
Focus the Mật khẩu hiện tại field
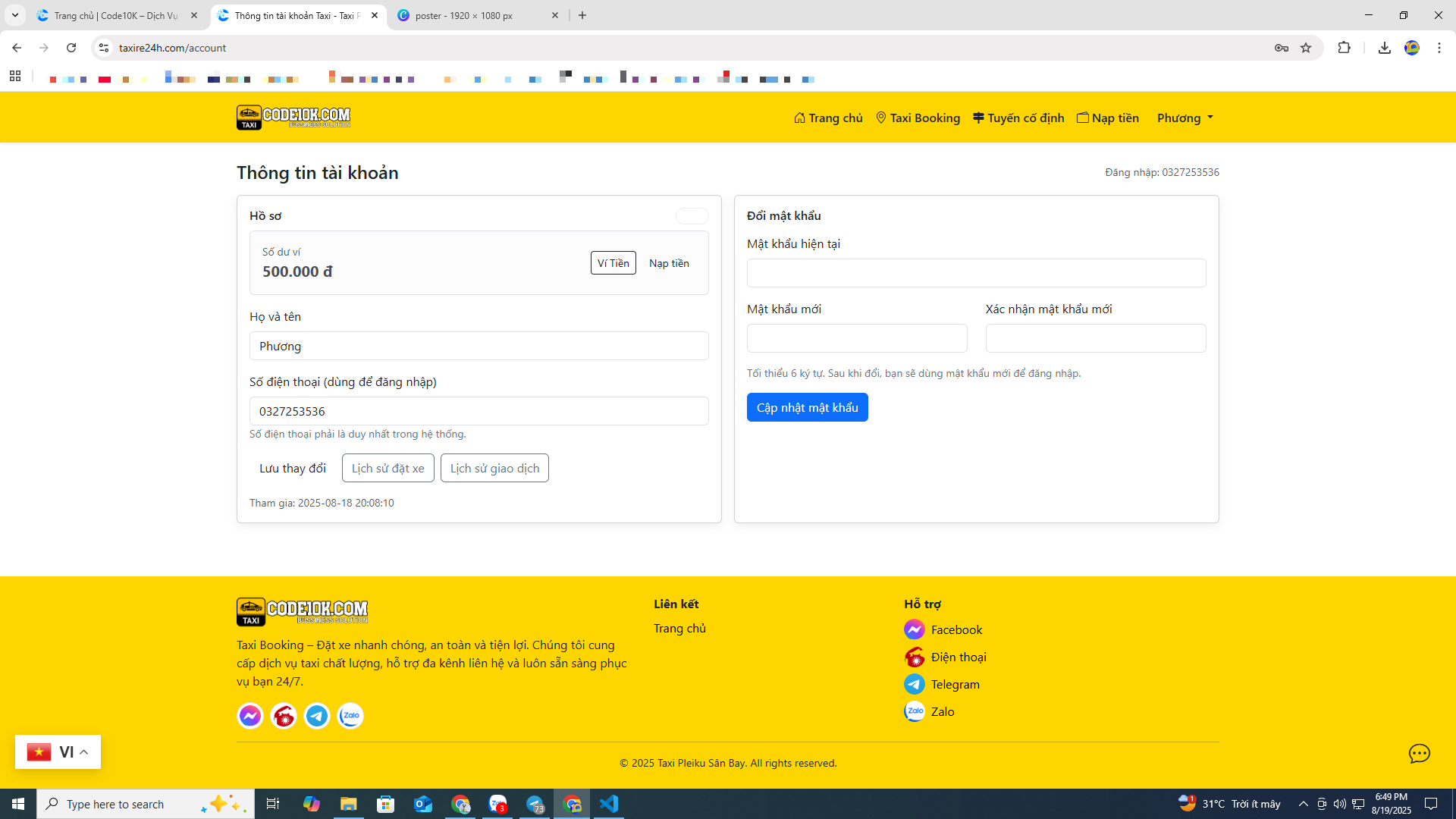point(977,273)
